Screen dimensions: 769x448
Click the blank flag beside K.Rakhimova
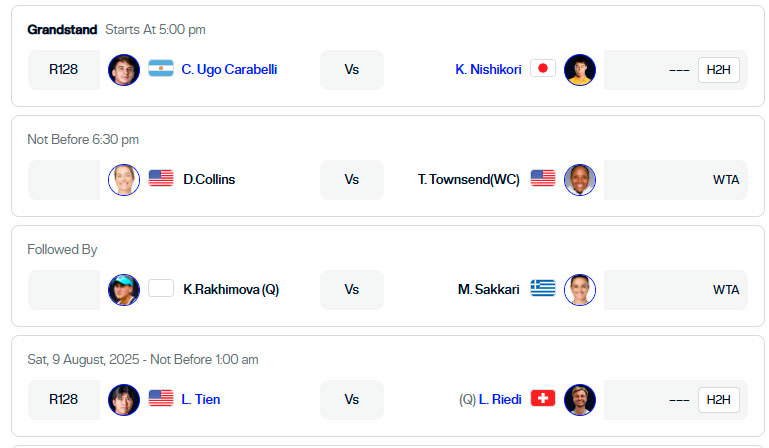click(x=161, y=289)
